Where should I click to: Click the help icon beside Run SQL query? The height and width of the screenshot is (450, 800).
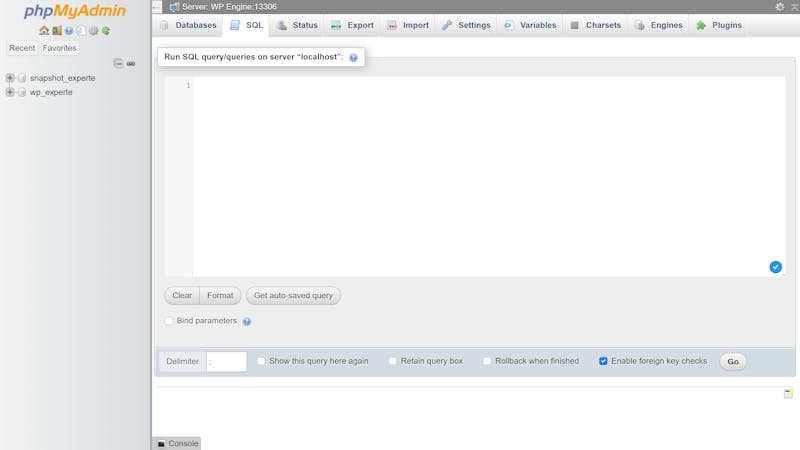[353, 58]
